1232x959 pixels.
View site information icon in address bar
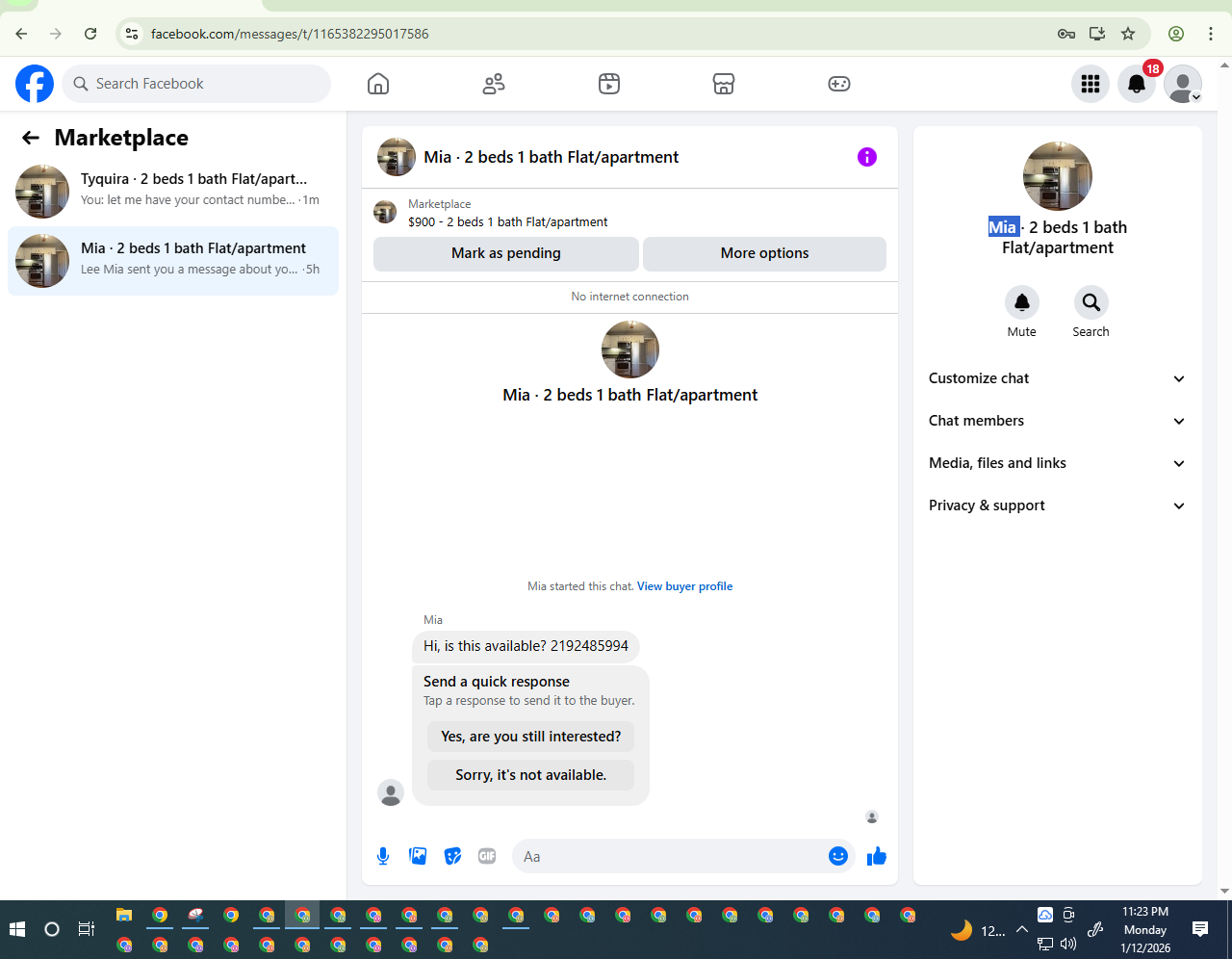coord(132,34)
